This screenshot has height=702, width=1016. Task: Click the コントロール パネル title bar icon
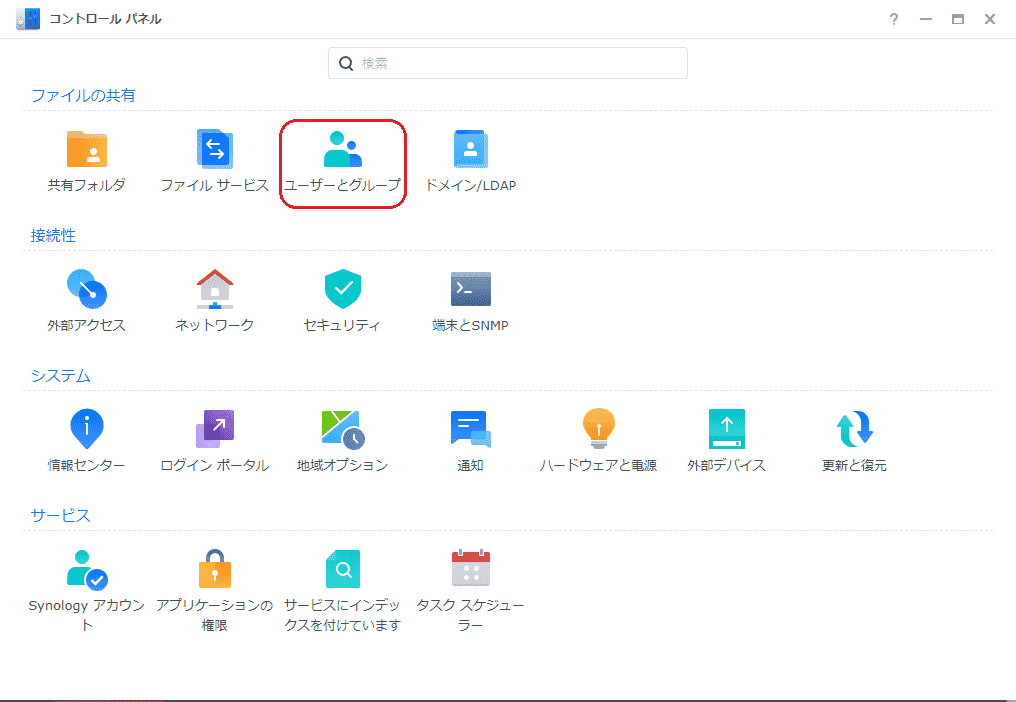click(x=28, y=19)
